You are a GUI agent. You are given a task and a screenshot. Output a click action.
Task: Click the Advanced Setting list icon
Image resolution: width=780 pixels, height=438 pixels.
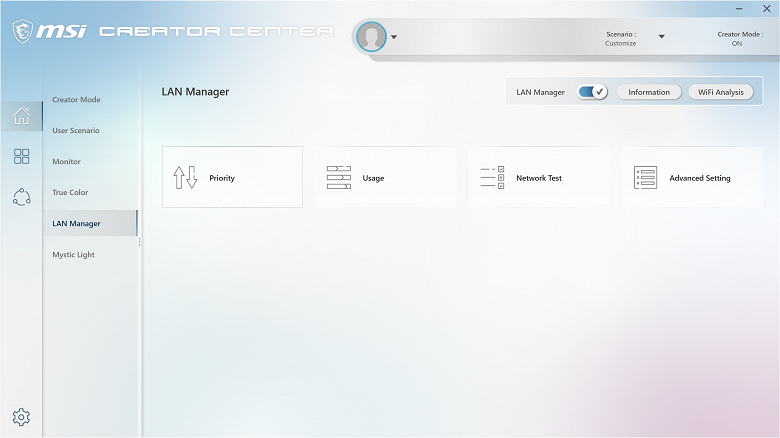coord(646,178)
